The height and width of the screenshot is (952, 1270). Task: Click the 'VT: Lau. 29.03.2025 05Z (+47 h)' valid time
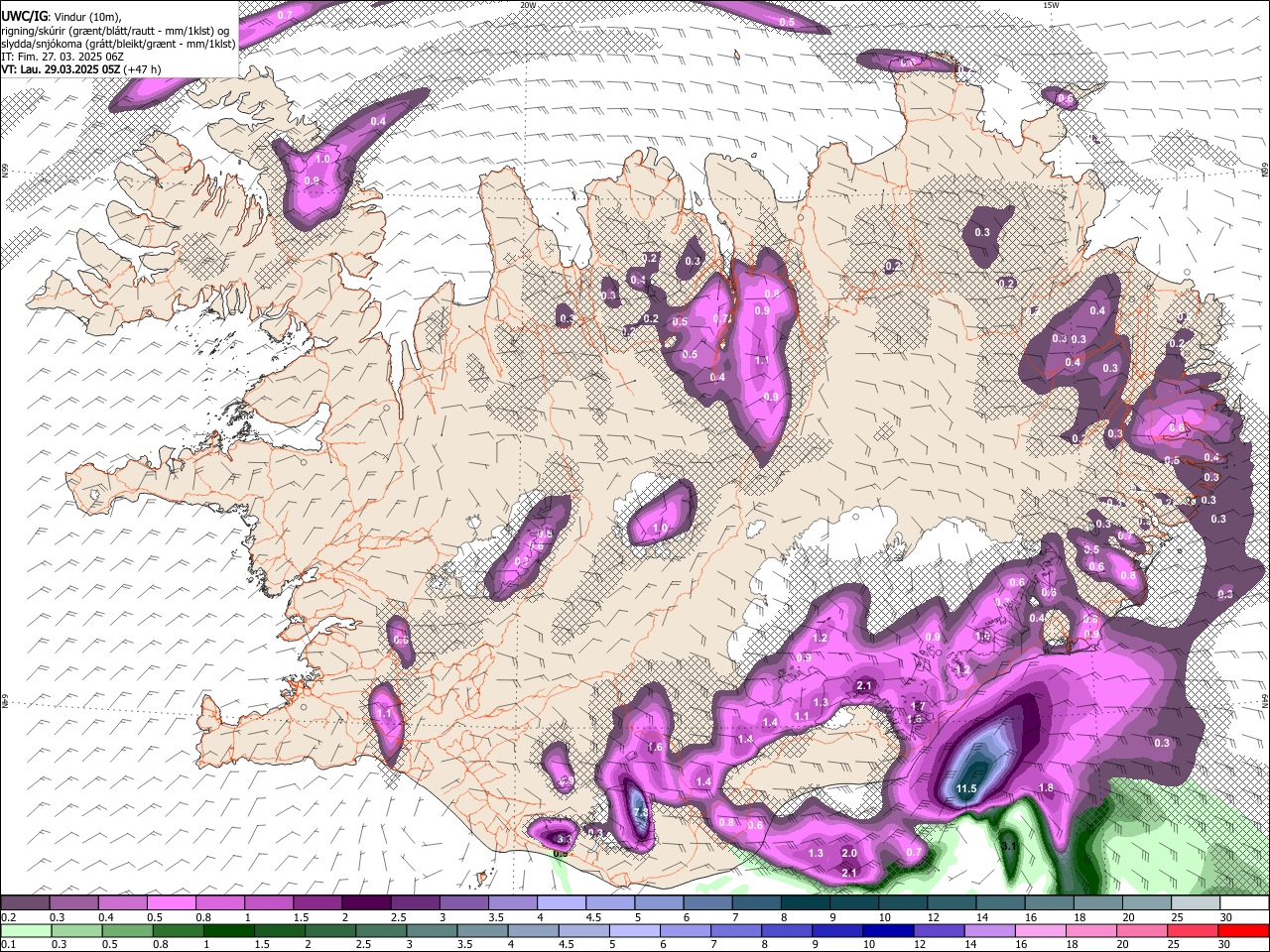coord(81,69)
